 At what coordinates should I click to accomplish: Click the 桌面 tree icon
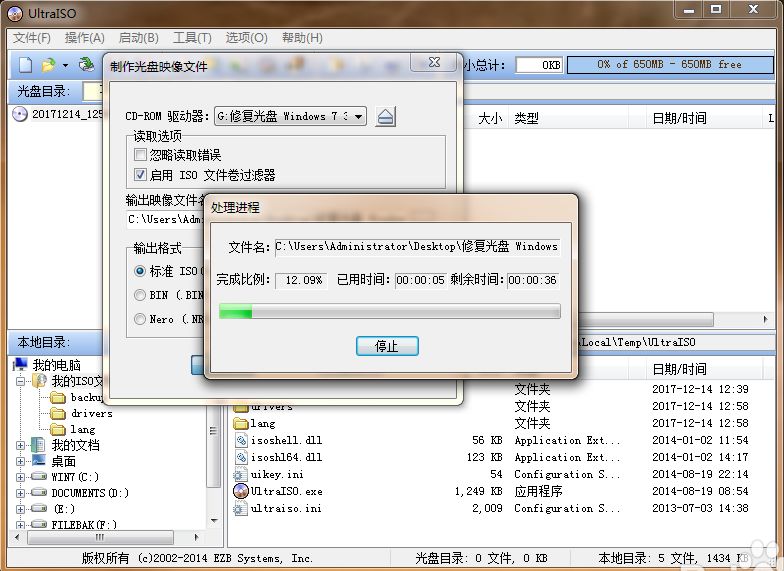[x=39, y=460]
